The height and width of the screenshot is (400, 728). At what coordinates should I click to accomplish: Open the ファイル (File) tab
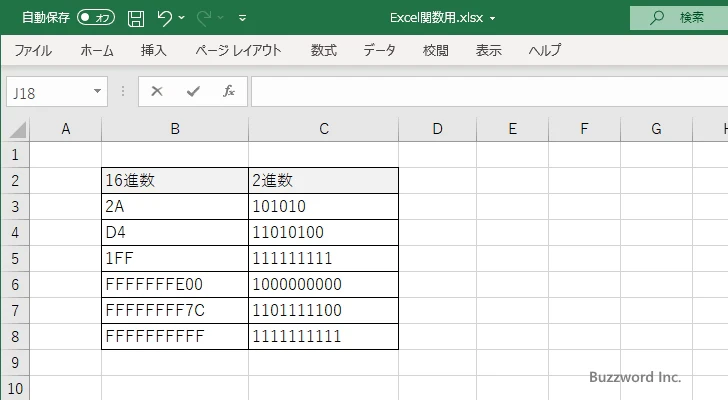coord(33,50)
